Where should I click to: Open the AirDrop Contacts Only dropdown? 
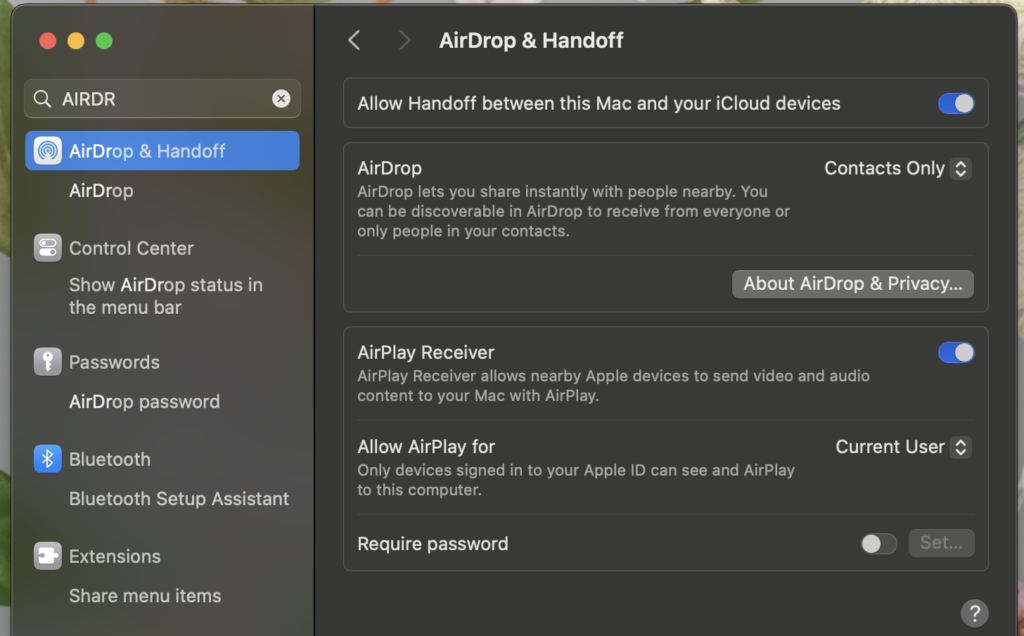pyautogui.click(x=896, y=169)
